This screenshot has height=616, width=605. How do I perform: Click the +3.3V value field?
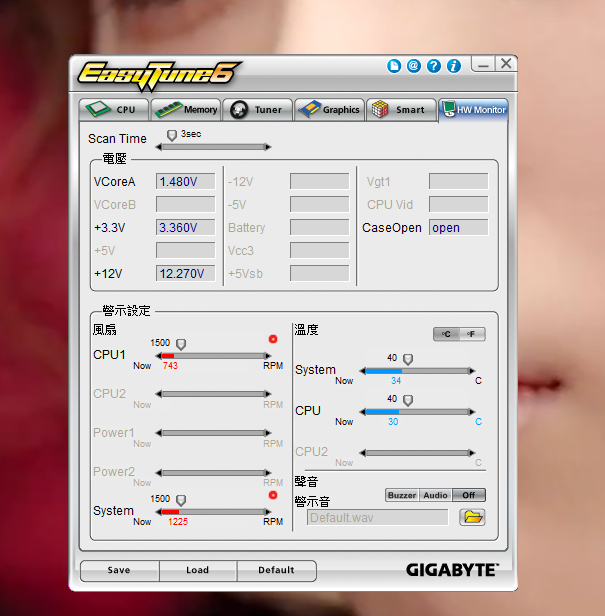(x=185, y=227)
